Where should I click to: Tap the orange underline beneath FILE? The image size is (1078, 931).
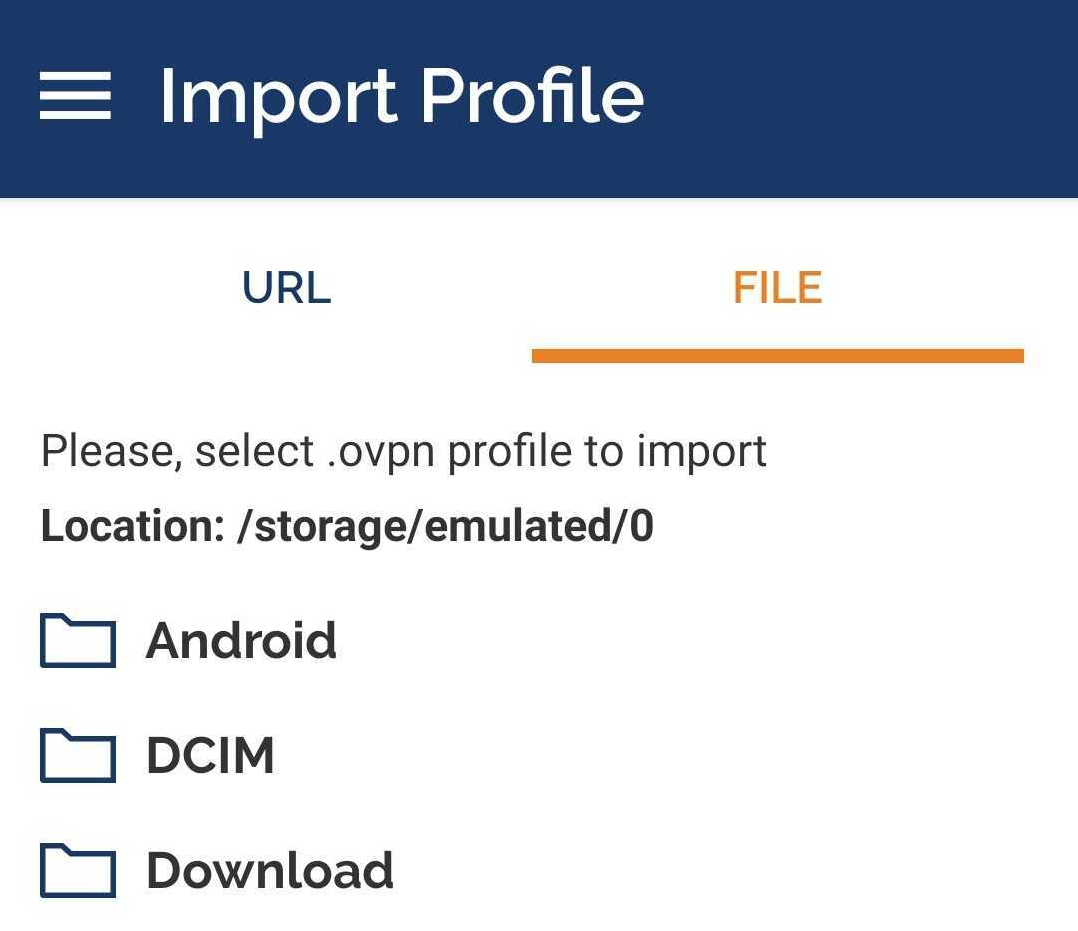(x=777, y=355)
